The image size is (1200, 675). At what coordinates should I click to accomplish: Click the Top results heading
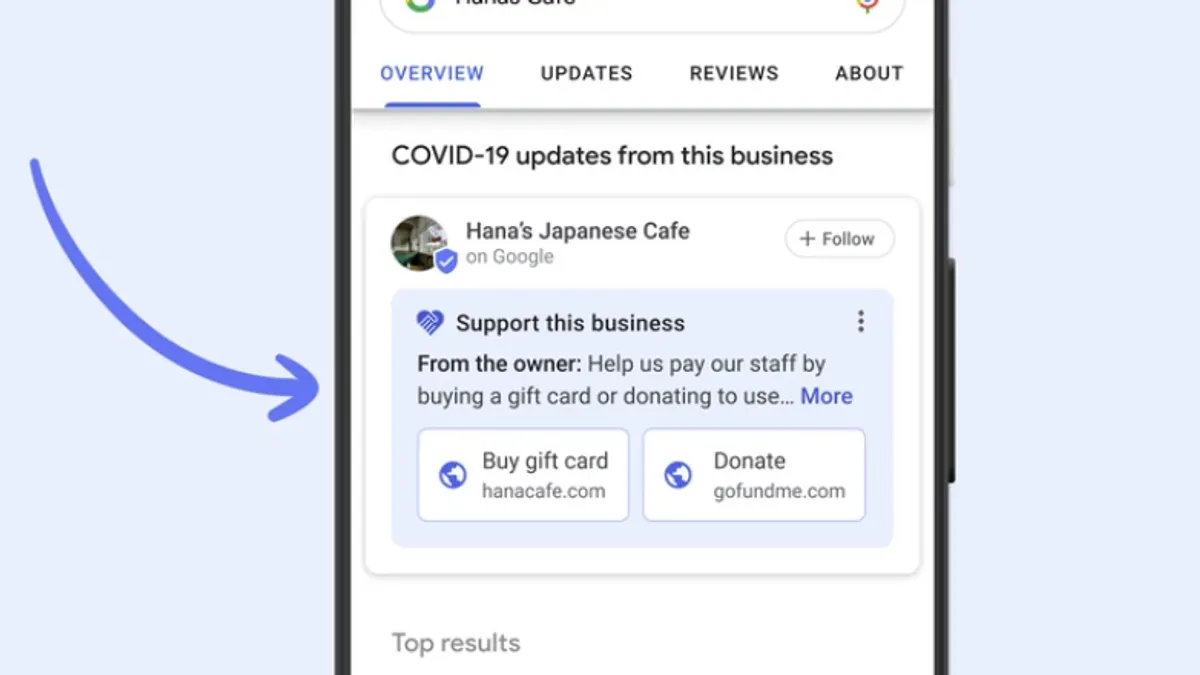(x=456, y=642)
